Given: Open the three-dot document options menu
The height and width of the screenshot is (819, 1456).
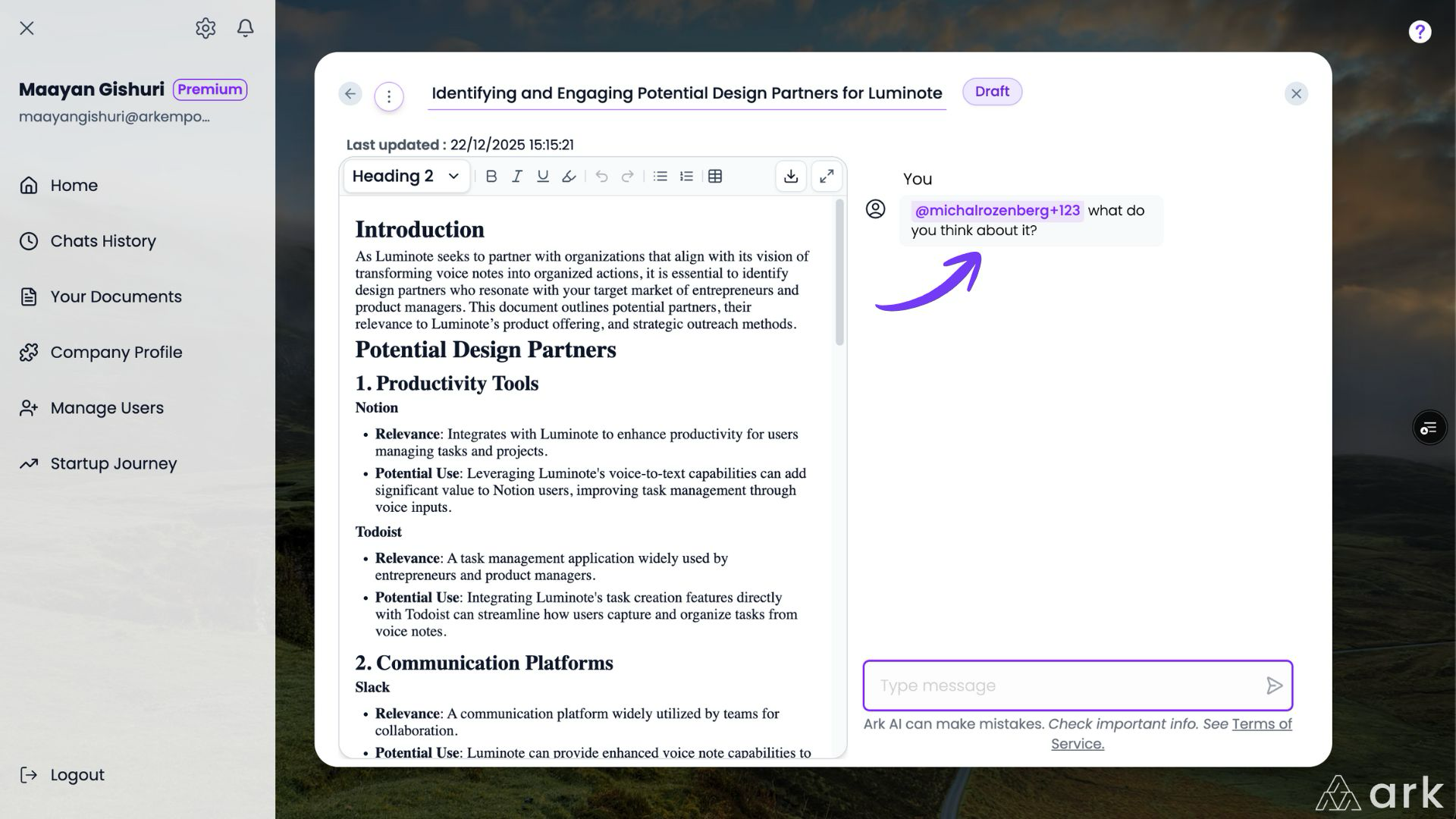Looking at the screenshot, I should coord(389,96).
